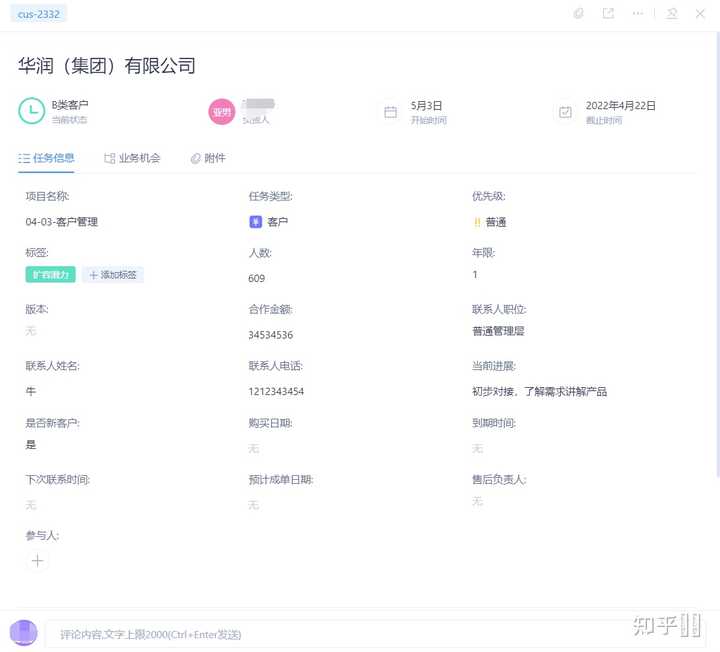Image resolution: width=720 pixels, height=652 pixels.
Task: Open the more options ellipsis menu
Action: click(638, 13)
